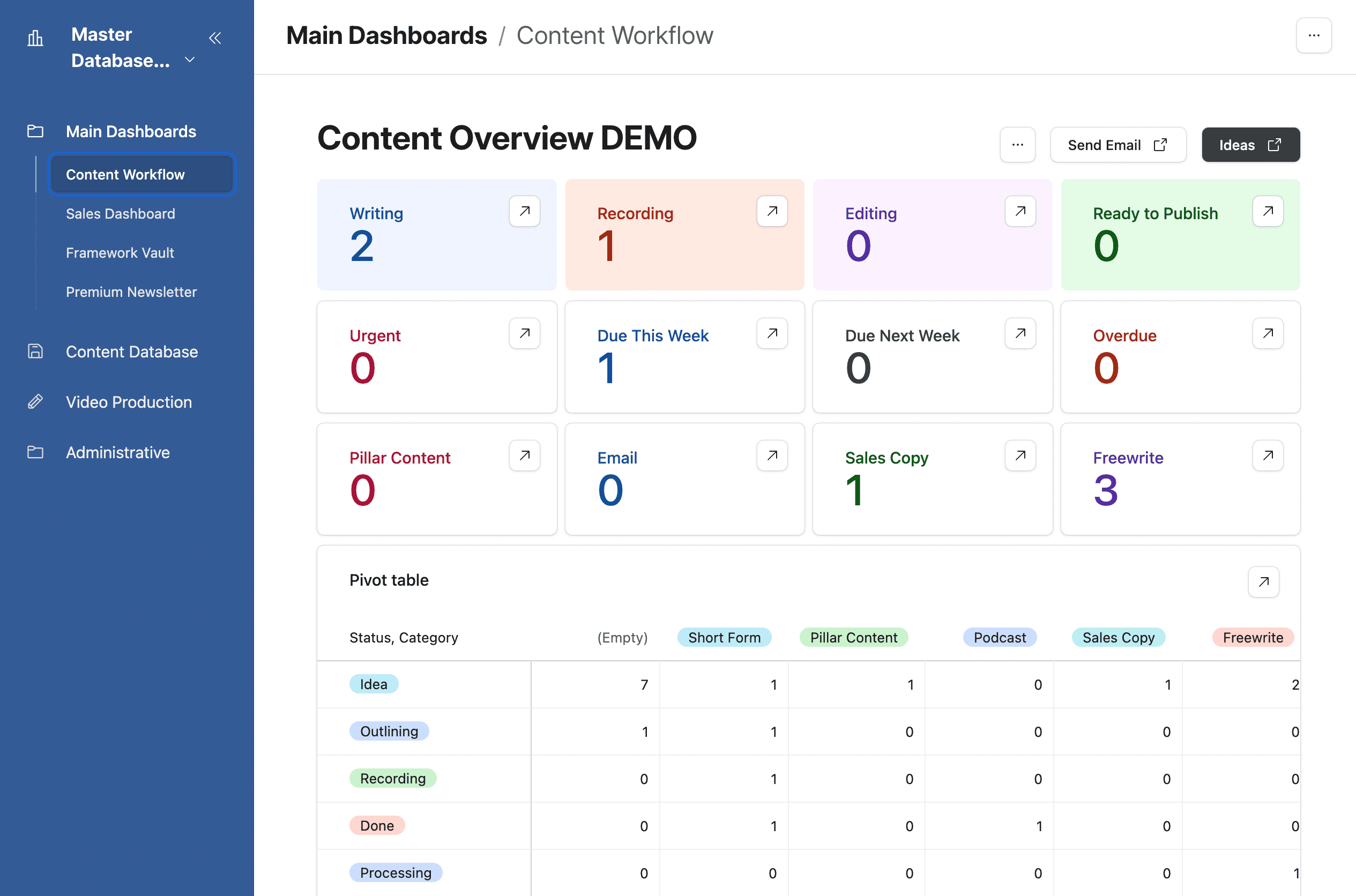This screenshot has width=1356, height=896.
Task: Open Video Production section
Action: (x=129, y=402)
